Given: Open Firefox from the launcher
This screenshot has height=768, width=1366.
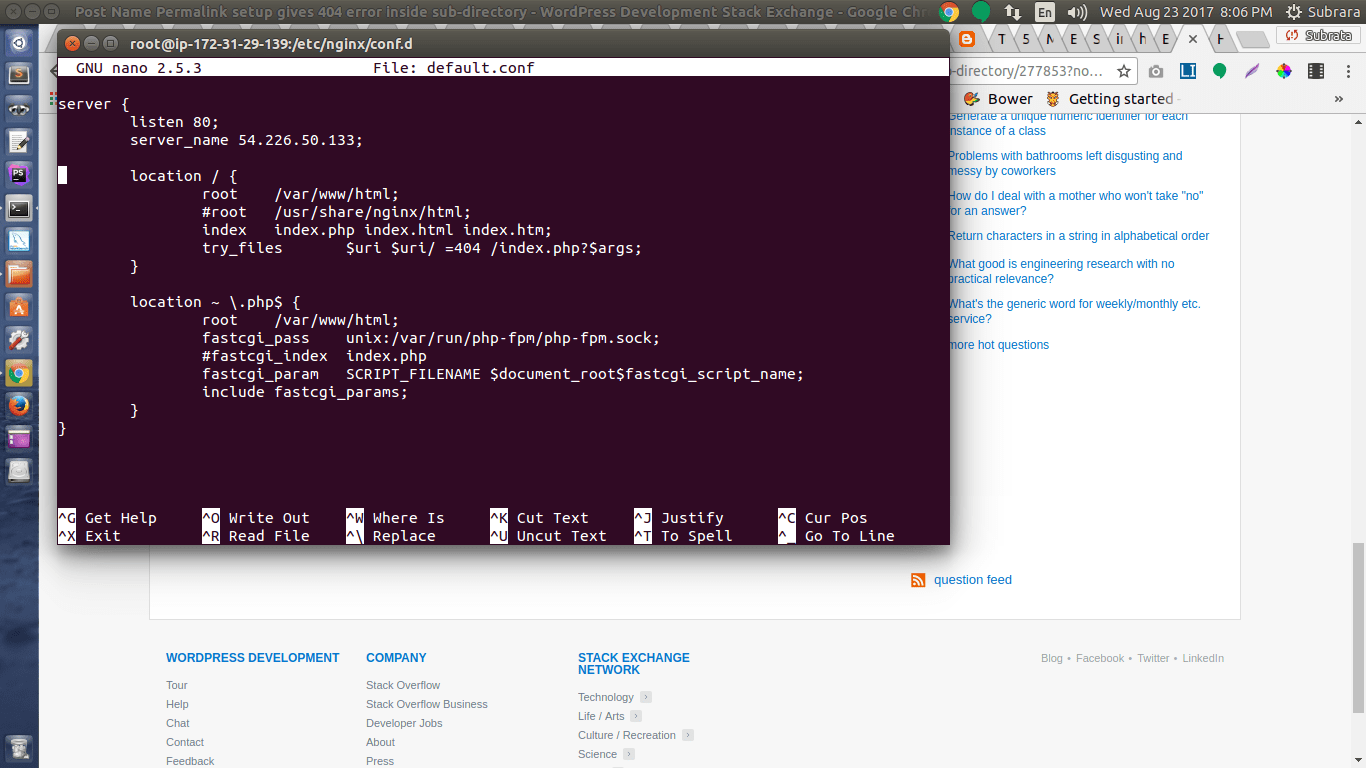Looking at the screenshot, I should coord(19,406).
